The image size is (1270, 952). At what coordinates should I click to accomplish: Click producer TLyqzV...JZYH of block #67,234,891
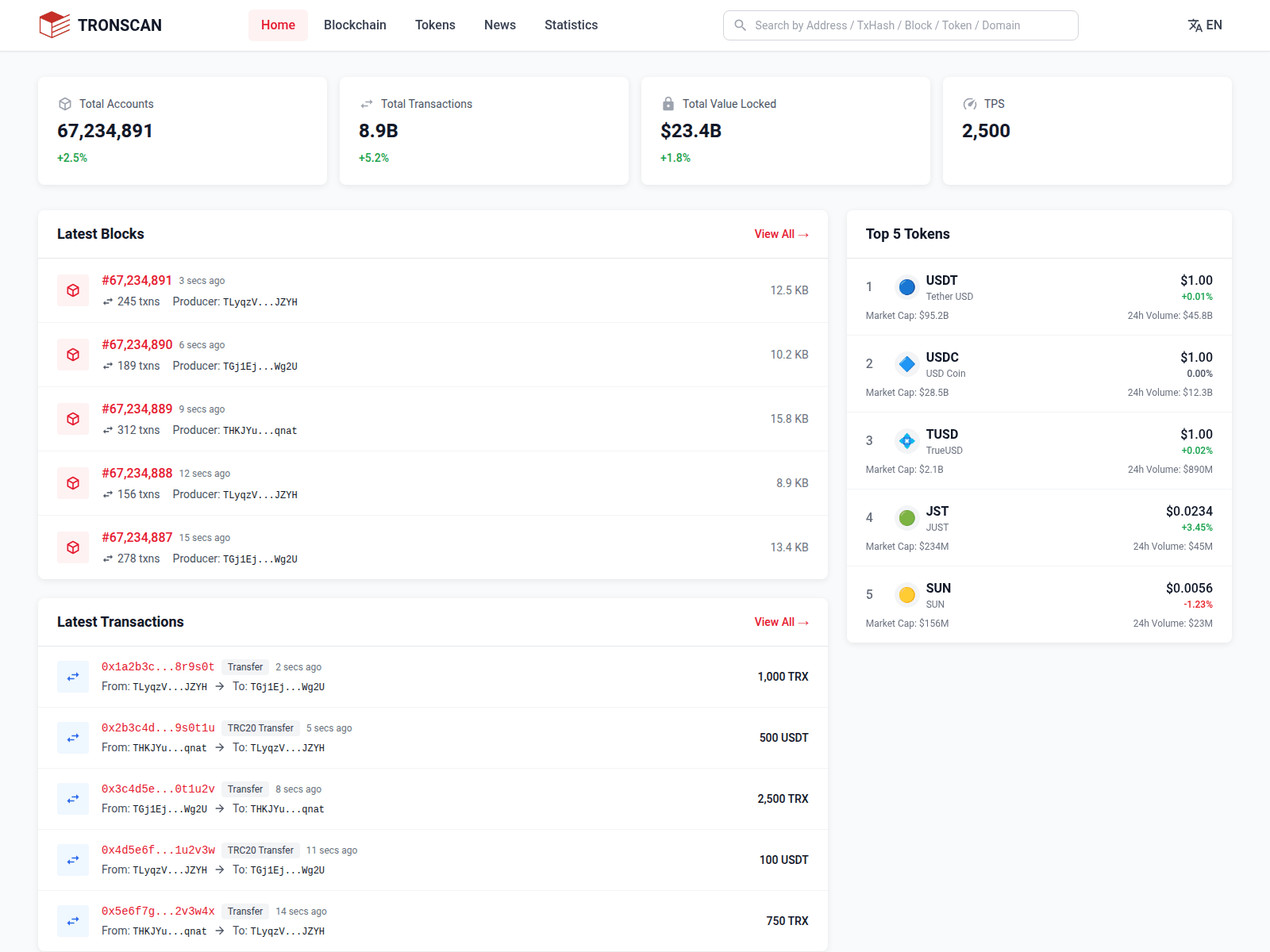260,302
